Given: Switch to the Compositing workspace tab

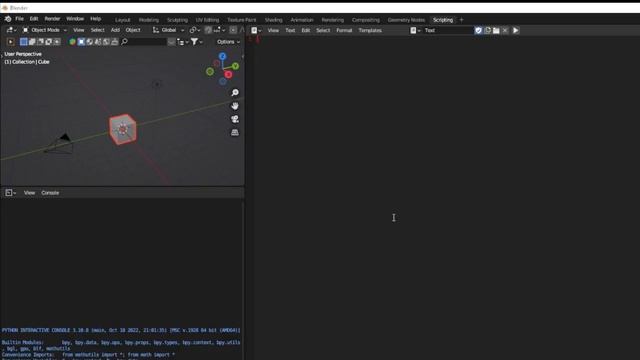Looking at the screenshot, I should [x=366, y=20].
